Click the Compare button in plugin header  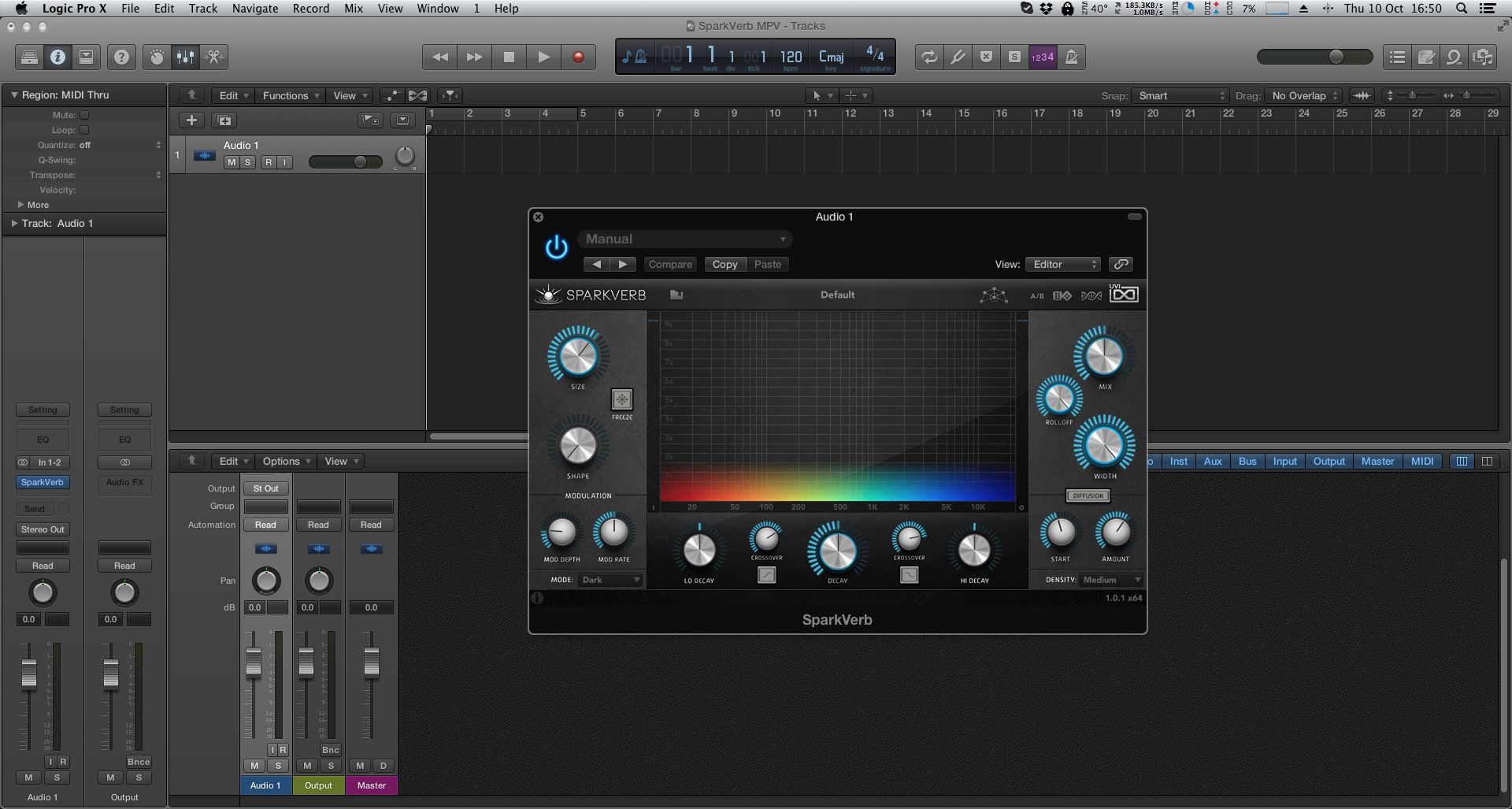[x=670, y=265]
